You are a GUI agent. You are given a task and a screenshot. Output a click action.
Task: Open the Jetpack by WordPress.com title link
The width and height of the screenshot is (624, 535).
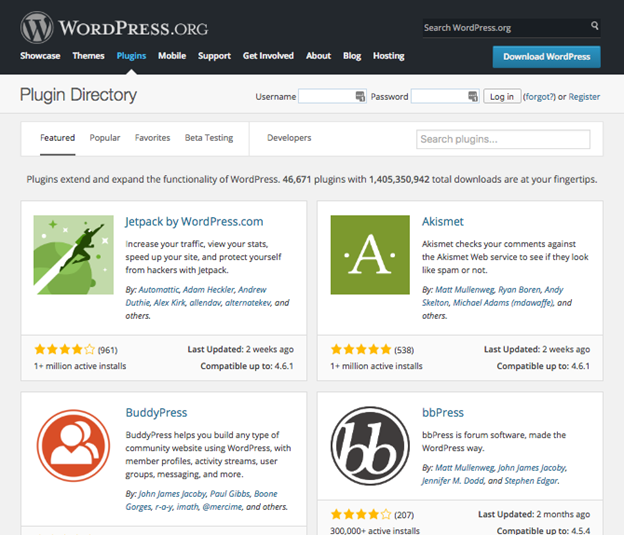pos(194,222)
